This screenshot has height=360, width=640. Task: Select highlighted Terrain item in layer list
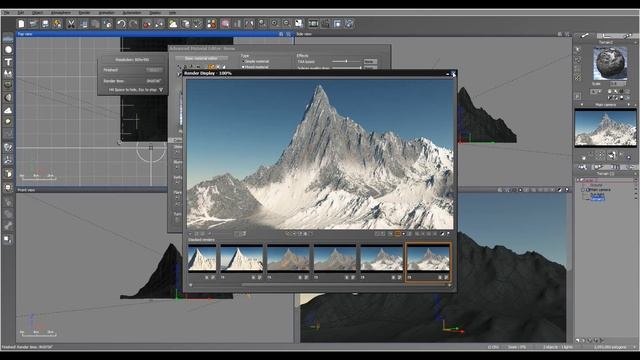click(x=597, y=199)
